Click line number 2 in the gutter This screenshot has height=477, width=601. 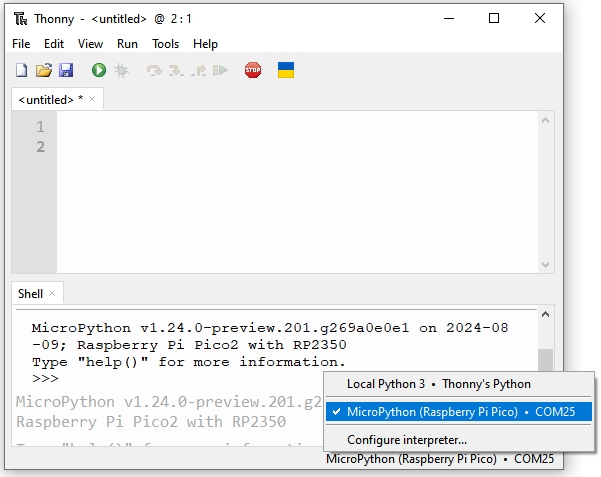pyautogui.click(x=40, y=147)
